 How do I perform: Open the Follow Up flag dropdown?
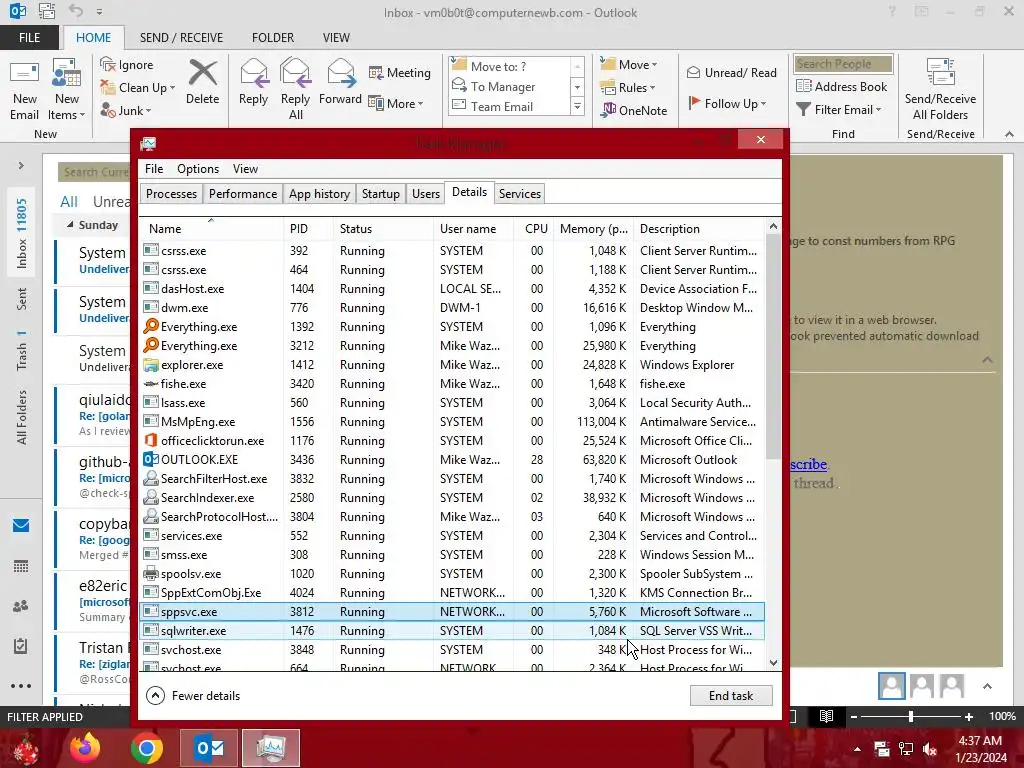tap(727, 103)
